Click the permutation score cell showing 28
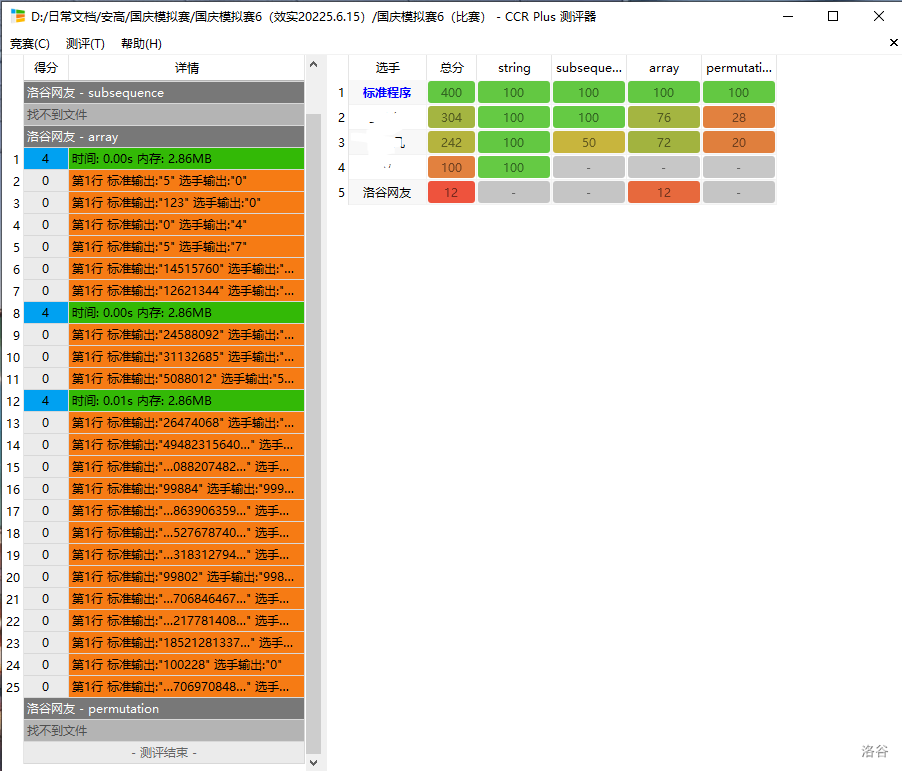902x771 pixels. click(x=739, y=118)
